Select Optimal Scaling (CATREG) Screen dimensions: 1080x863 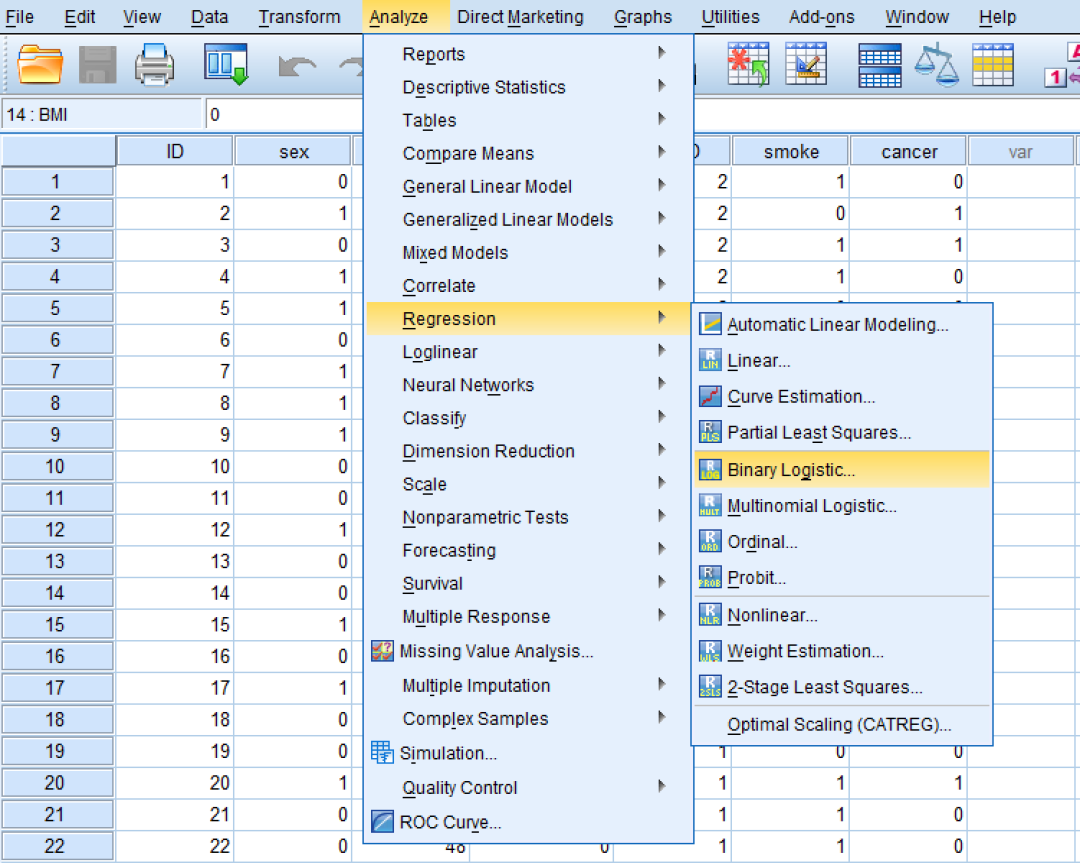pyautogui.click(x=842, y=725)
